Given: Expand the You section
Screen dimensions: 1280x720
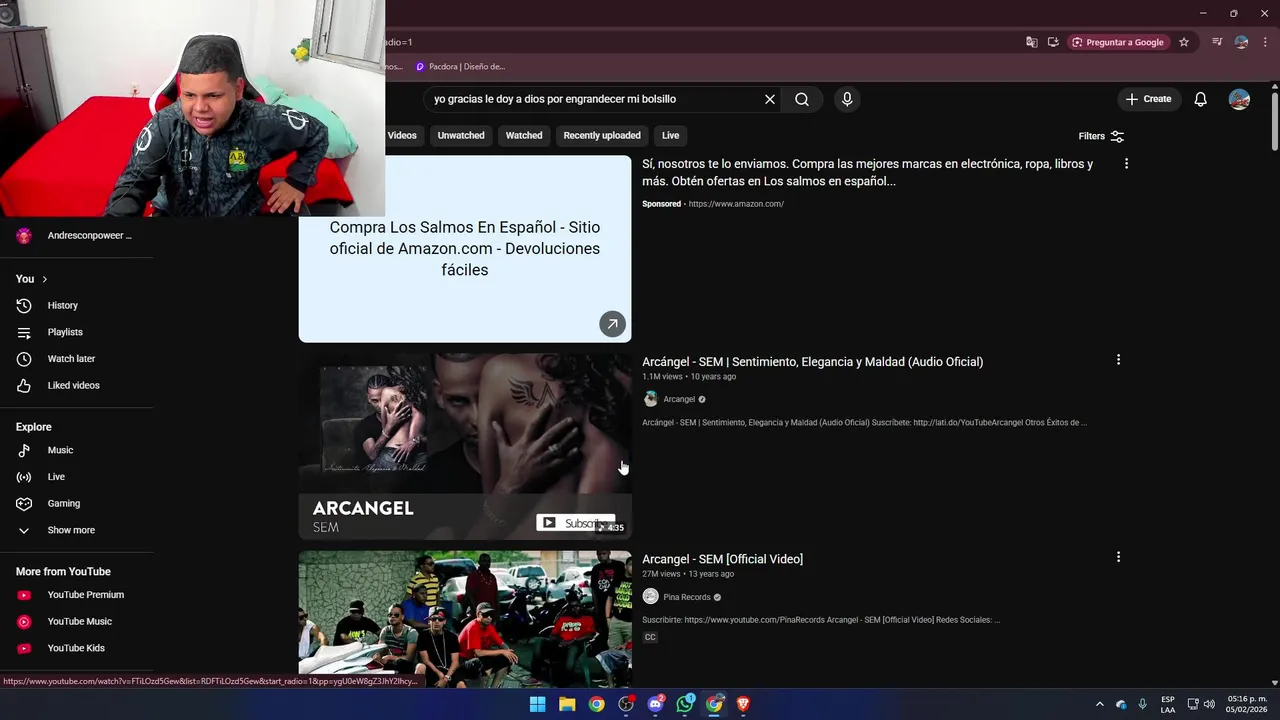Looking at the screenshot, I should (x=32, y=279).
